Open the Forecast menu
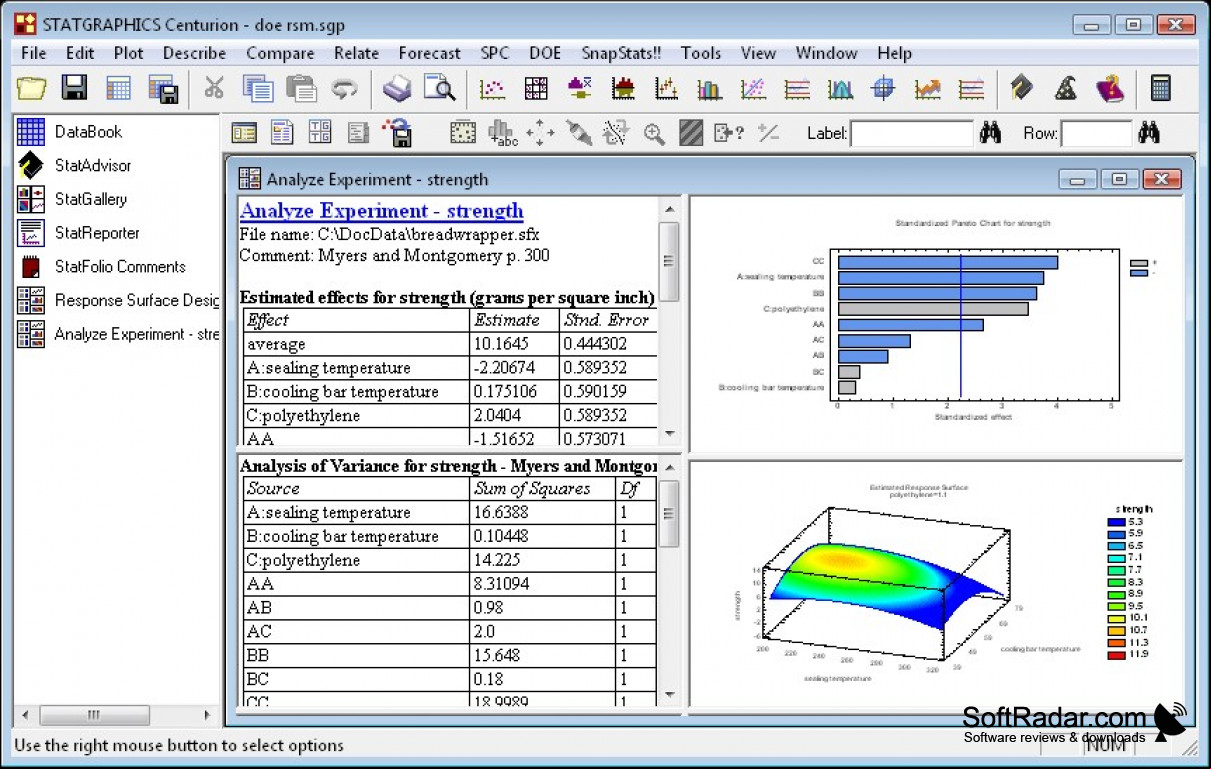 point(430,53)
